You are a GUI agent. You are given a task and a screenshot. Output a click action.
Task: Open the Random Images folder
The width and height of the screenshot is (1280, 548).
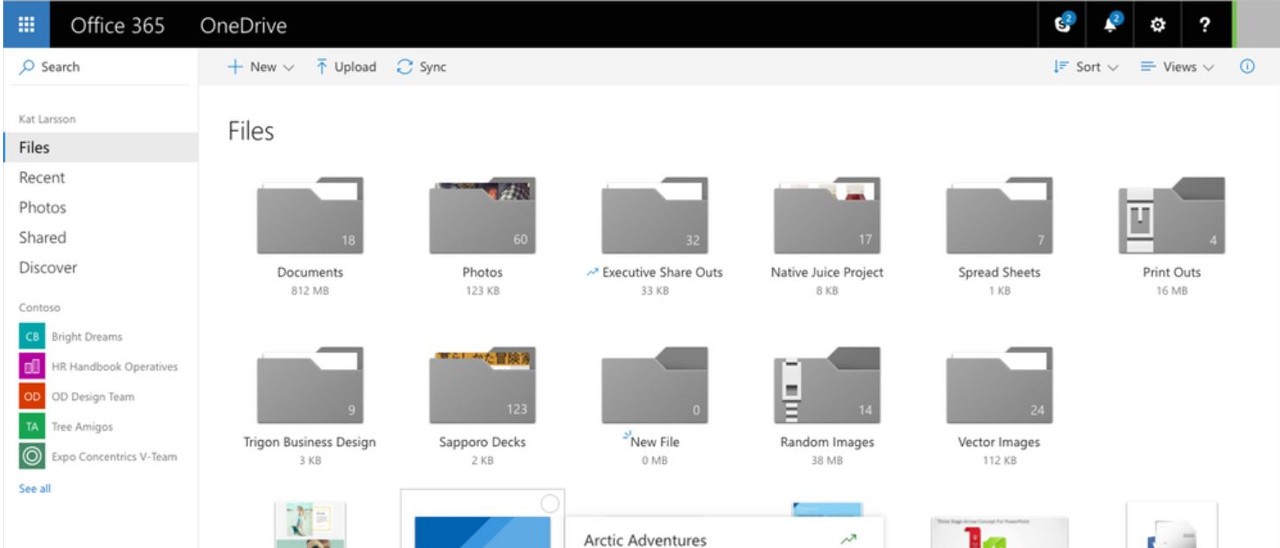[827, 386]
